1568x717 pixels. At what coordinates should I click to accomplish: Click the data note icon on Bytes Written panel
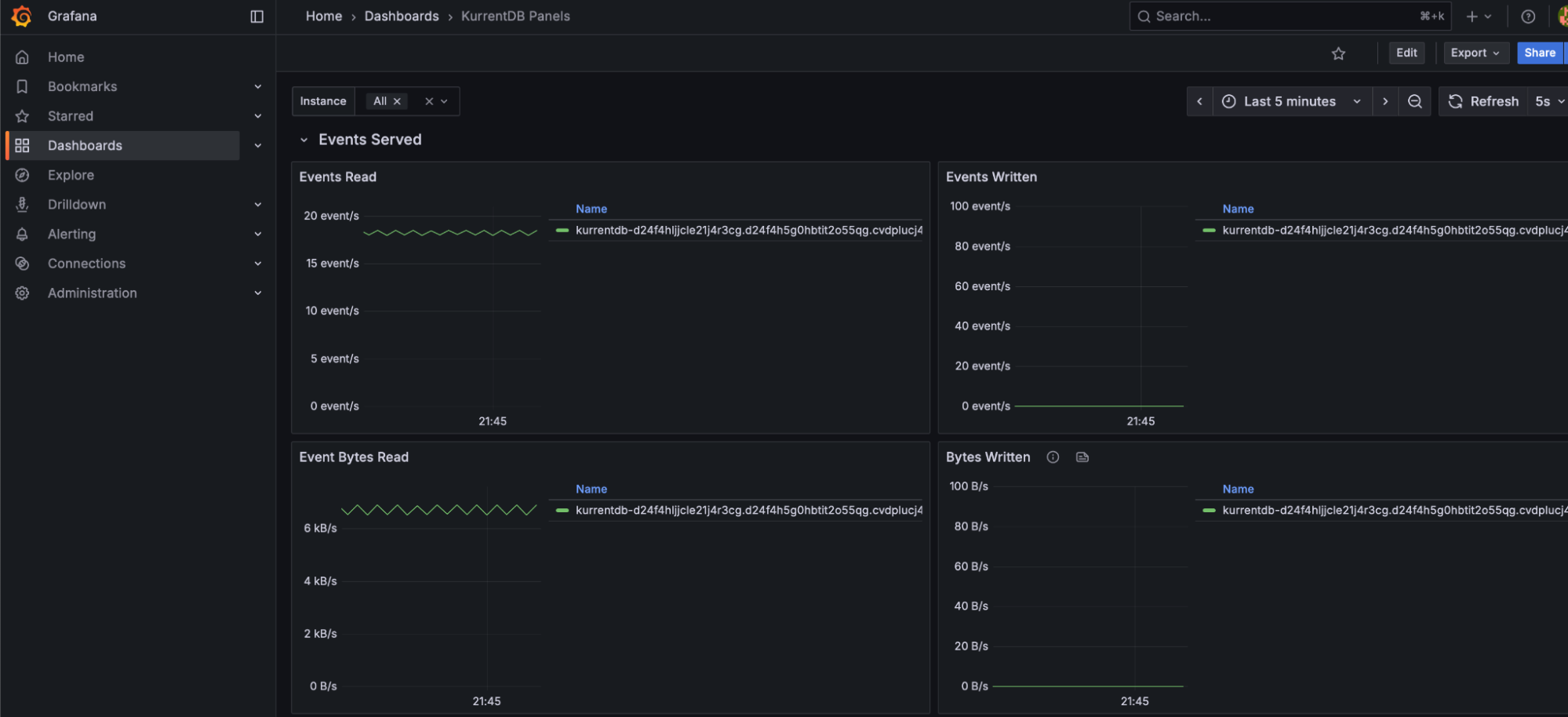point(1082,457)
